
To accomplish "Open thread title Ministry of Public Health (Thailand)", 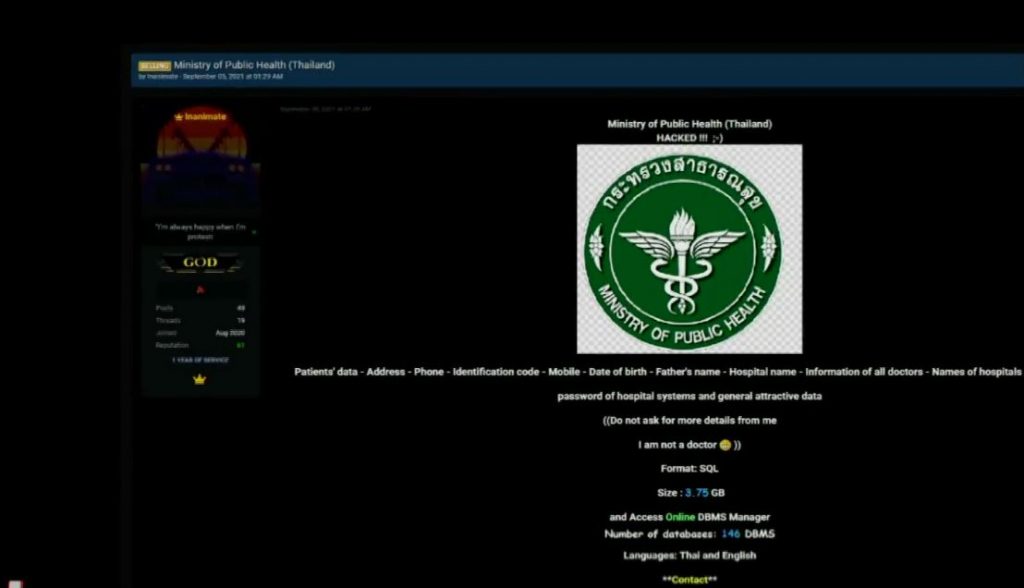I will tap(254, 65).
